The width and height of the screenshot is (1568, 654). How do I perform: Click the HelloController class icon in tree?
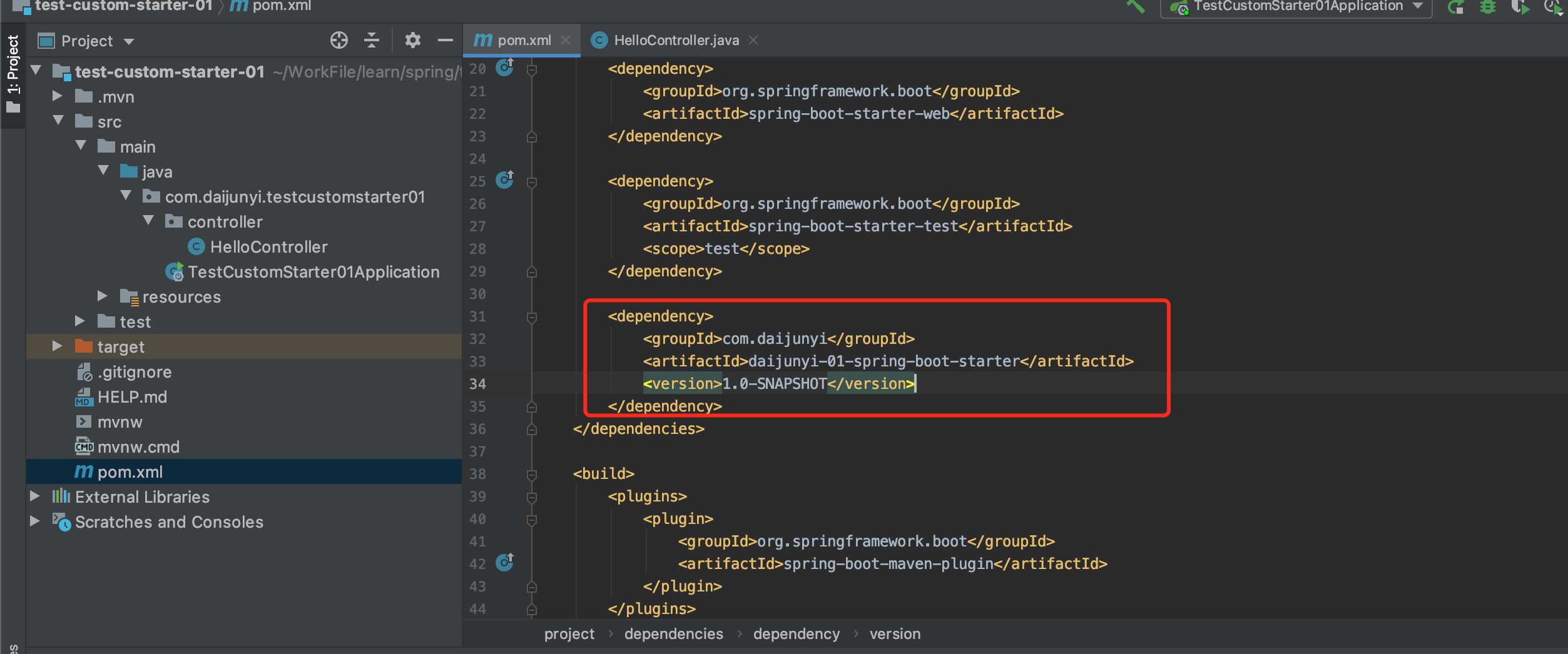(x=196, y=247)
